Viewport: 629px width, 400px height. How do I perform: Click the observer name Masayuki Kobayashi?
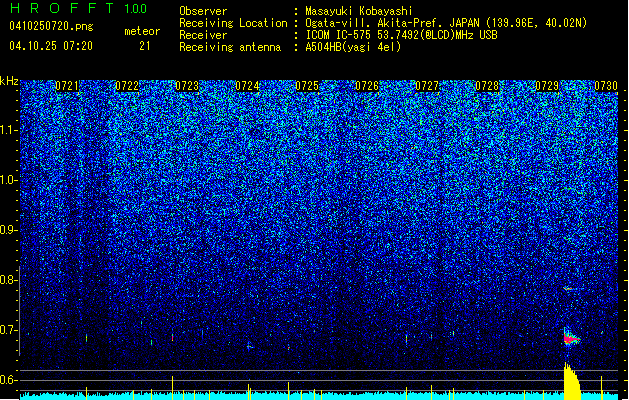coord(359,11)
